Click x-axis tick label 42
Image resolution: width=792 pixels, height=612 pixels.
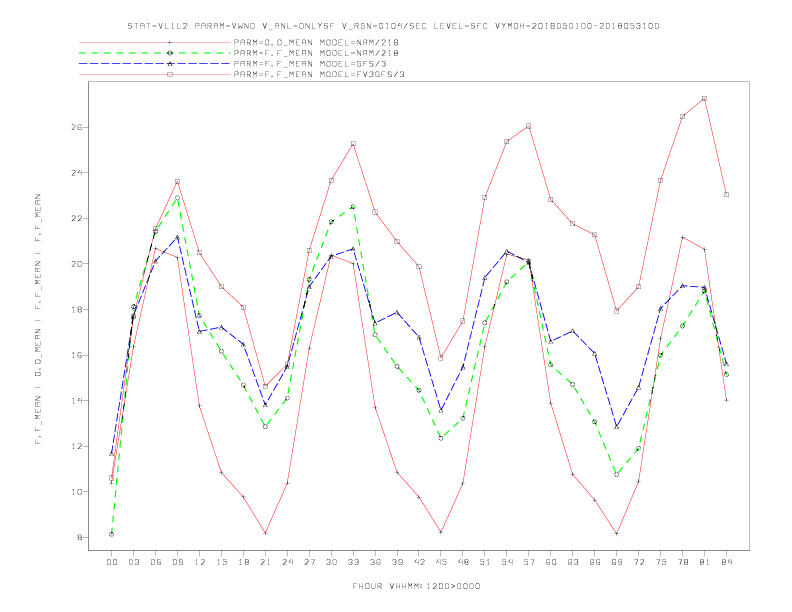[x=419, y=562]
